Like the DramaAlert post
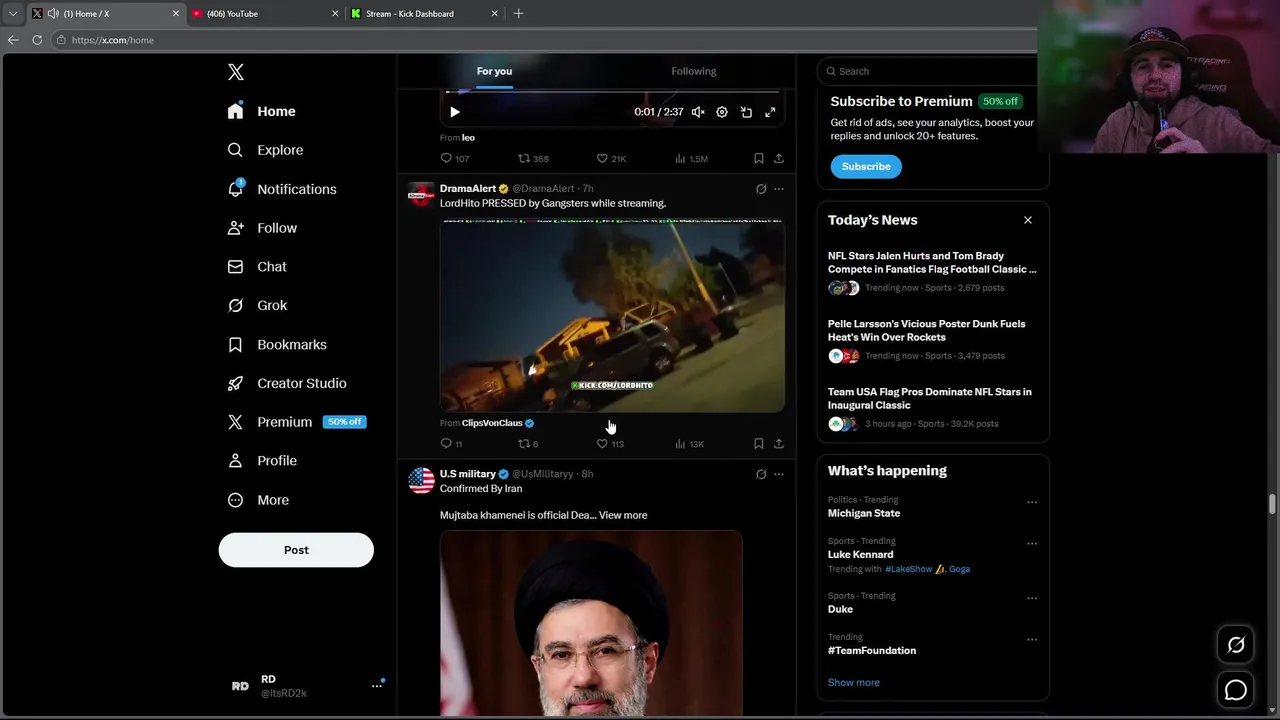The width and height of the screenshot is (1280, 720). tap(610, 444)
